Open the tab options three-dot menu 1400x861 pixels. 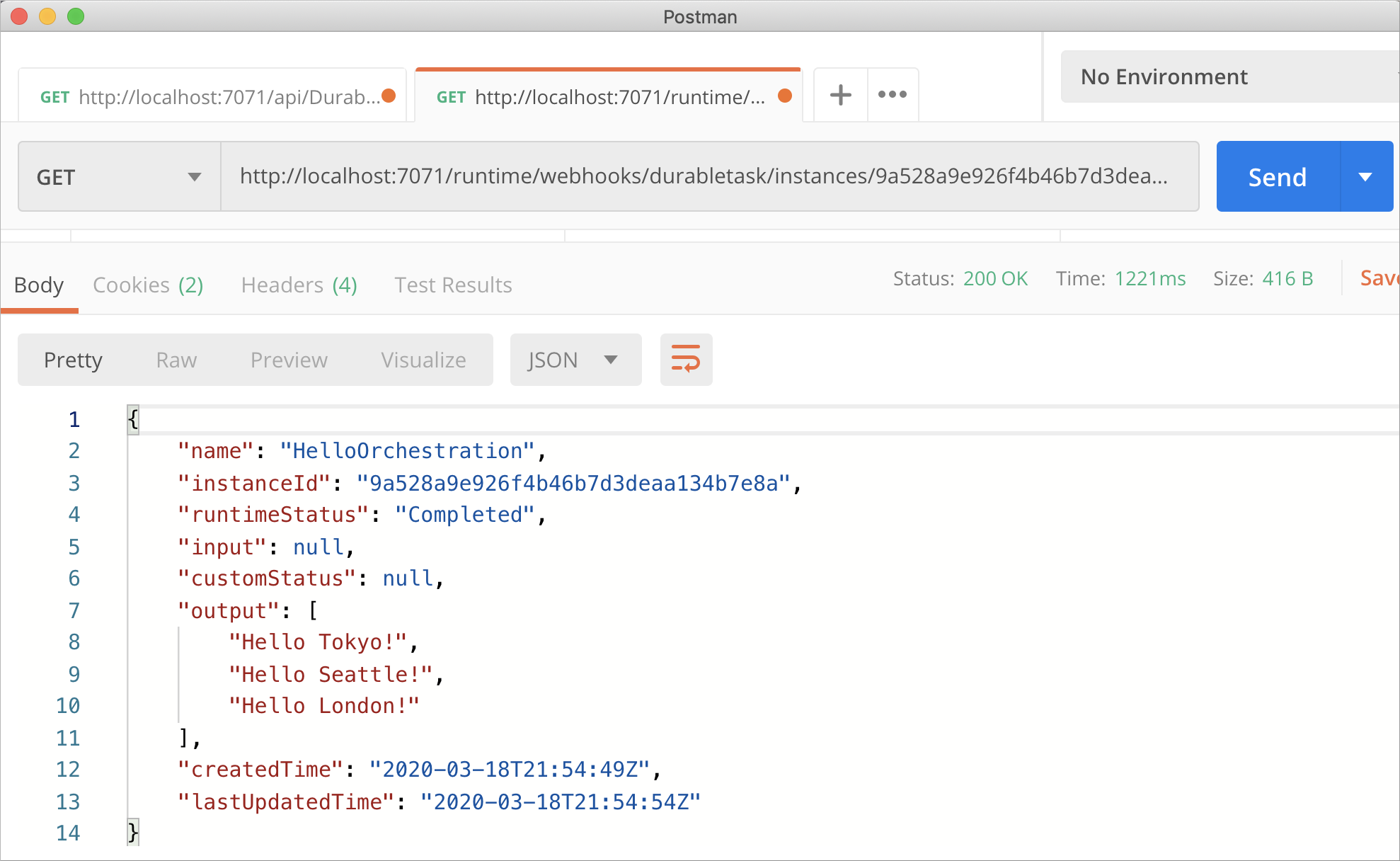[x=892, y=94]
